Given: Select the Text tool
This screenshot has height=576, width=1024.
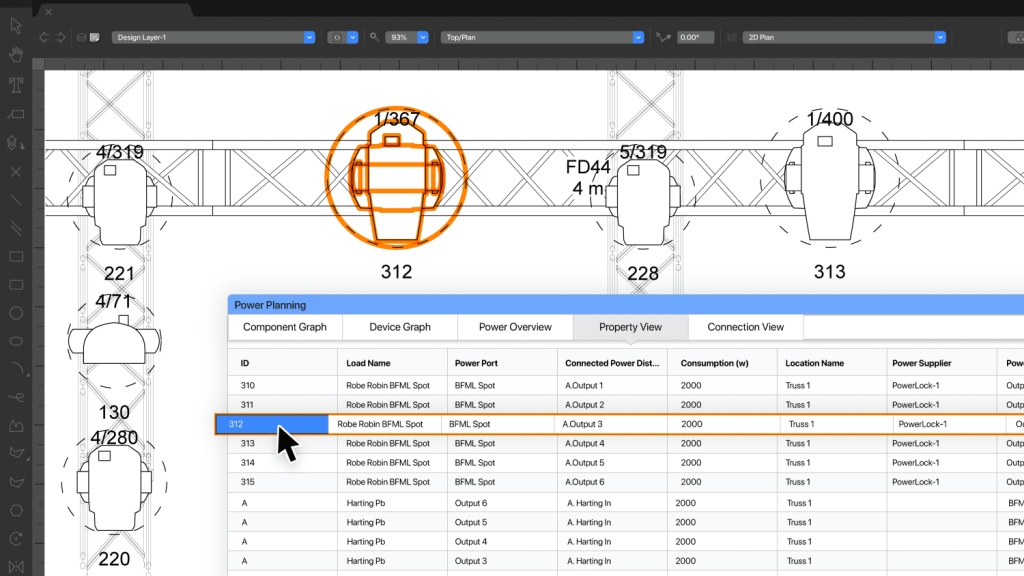Looking at the screenshot, I should [16, 84].
